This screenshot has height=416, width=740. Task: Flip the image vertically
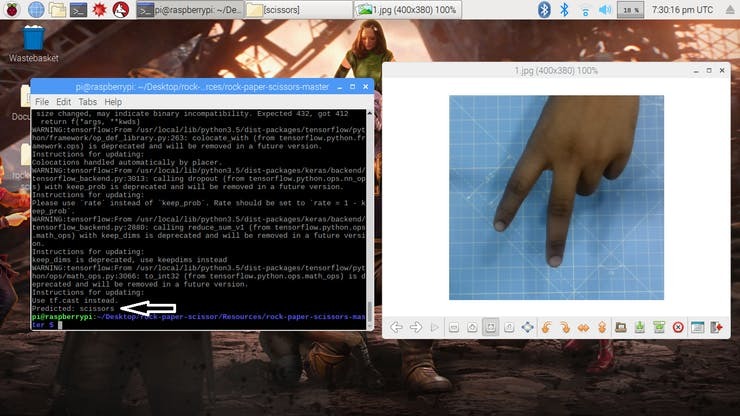pyautogui.click(x=602, y=327)
